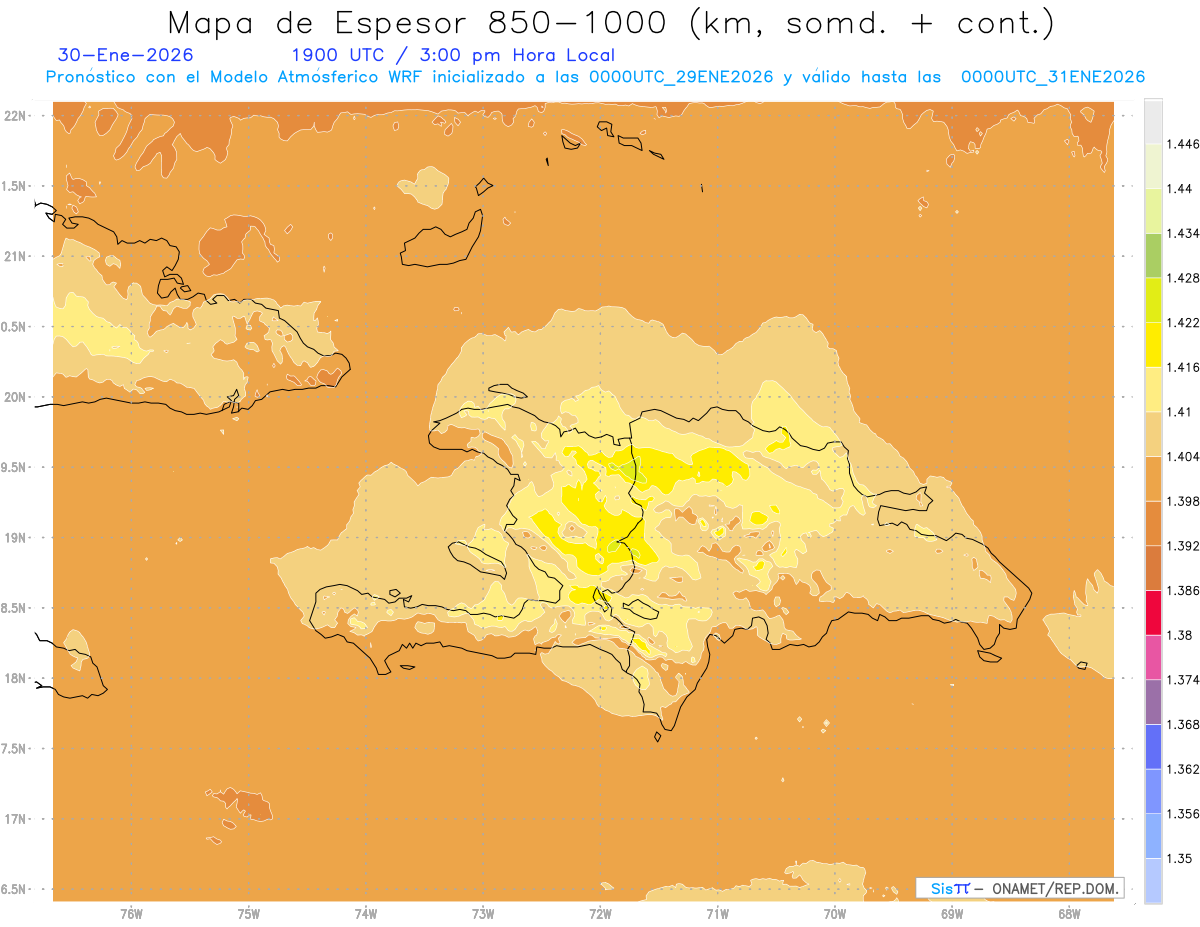Click the '75W' longitude label
Image resolution: width=1200 pixels, height=927 pixels.
pos(249,914)
